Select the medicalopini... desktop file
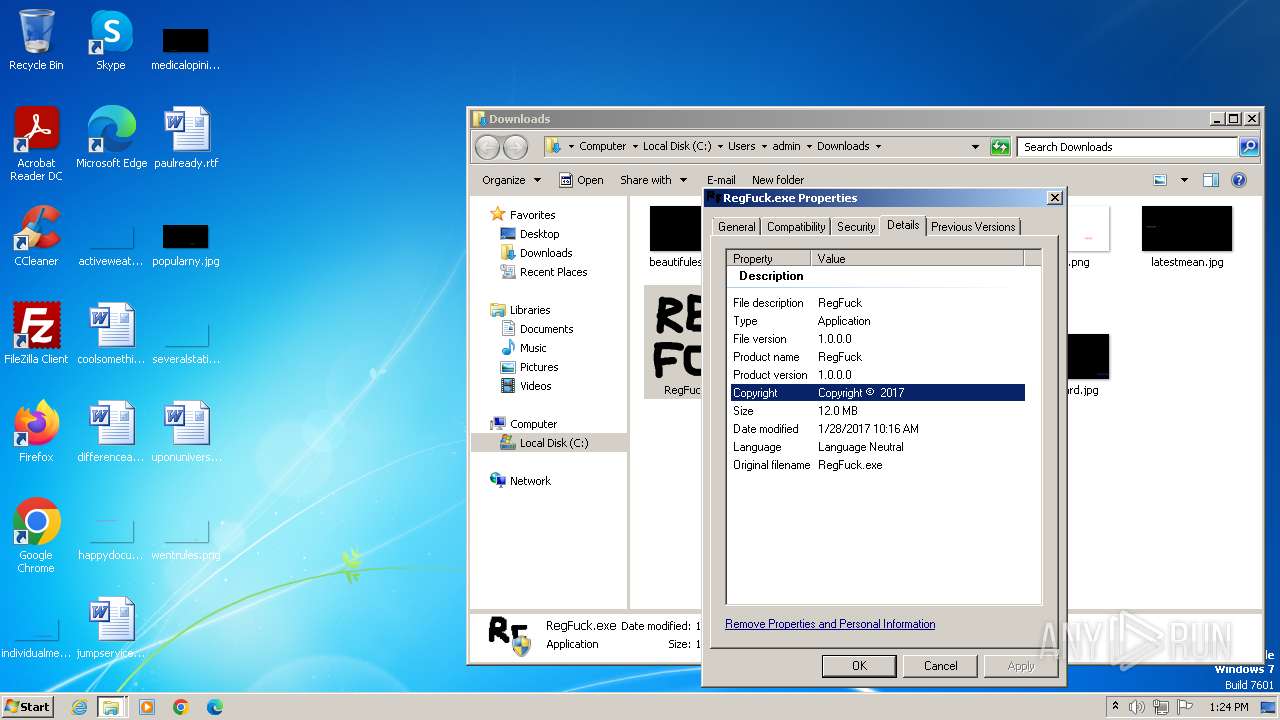Screen dimensions: 1280x720 click(x=186, y=49)
